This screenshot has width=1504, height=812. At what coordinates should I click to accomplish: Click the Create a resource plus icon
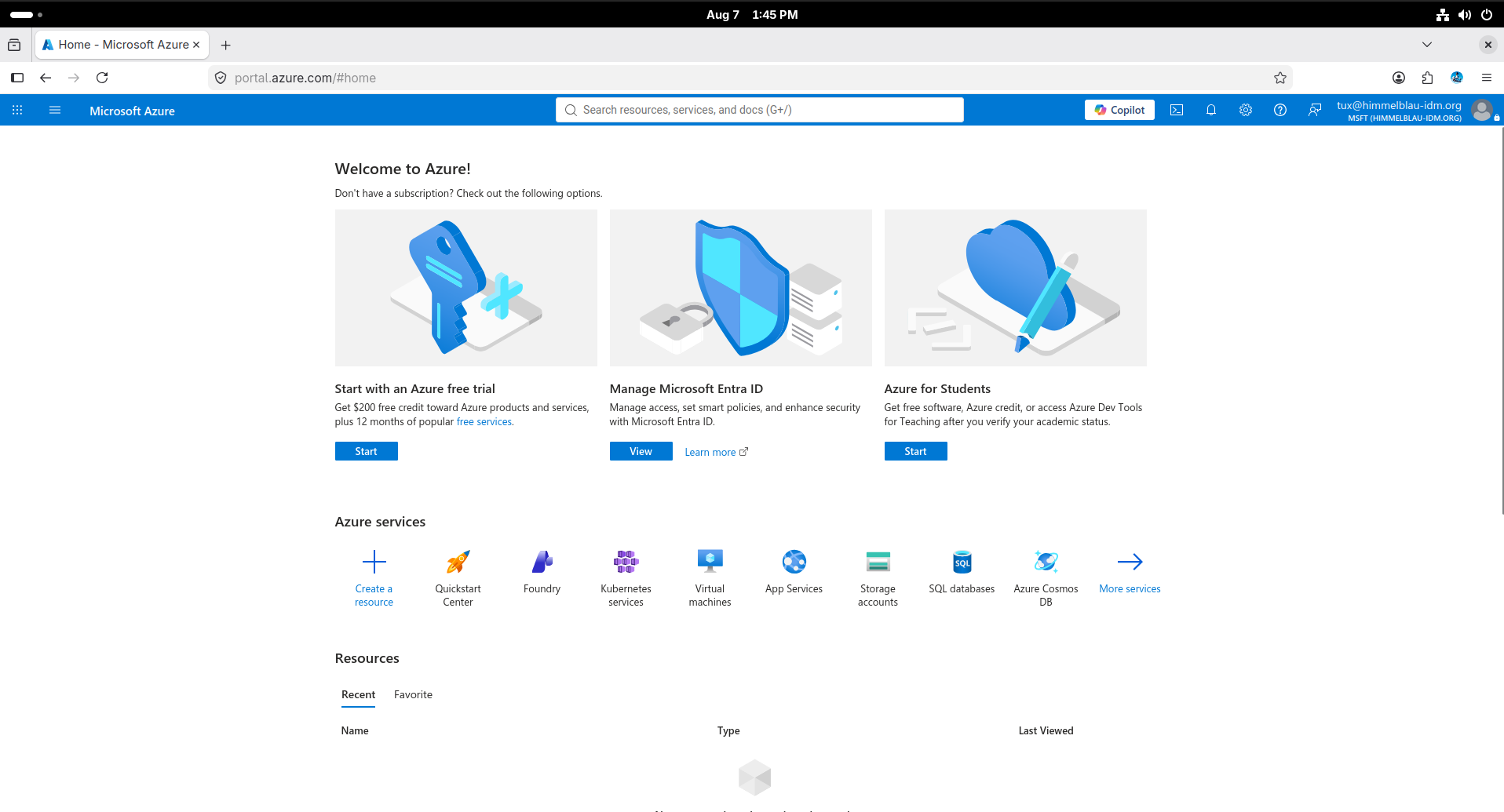(374, 562)
